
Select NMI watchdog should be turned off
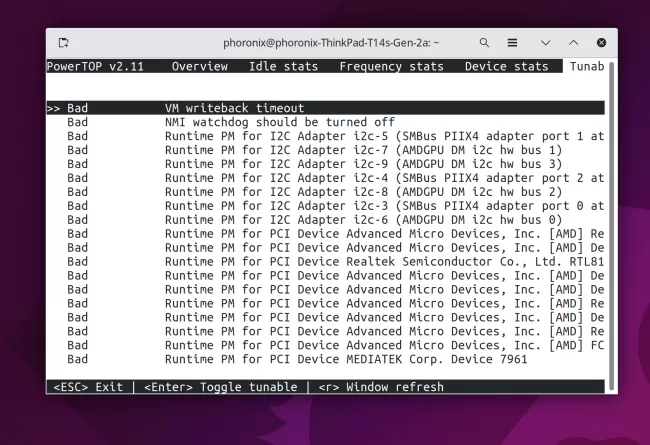pyautogui.click(x=325, y=122)
